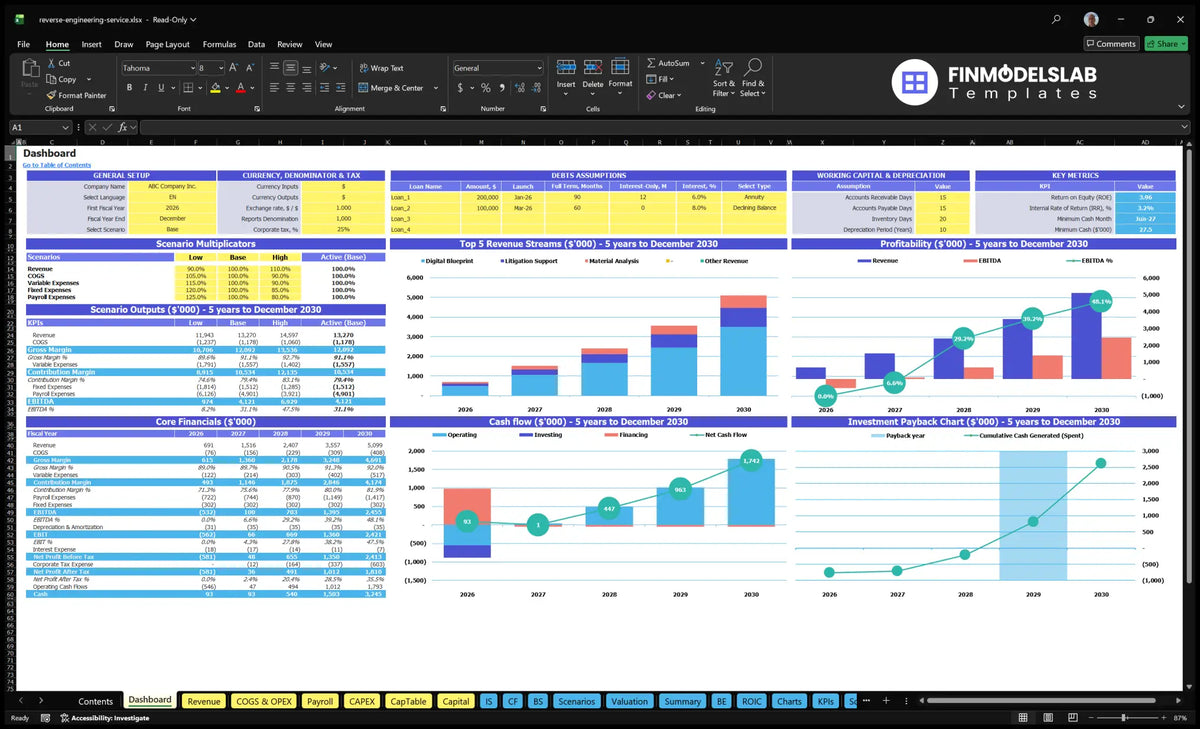Click the Search magnifier in title bar

click(1057, 19)
